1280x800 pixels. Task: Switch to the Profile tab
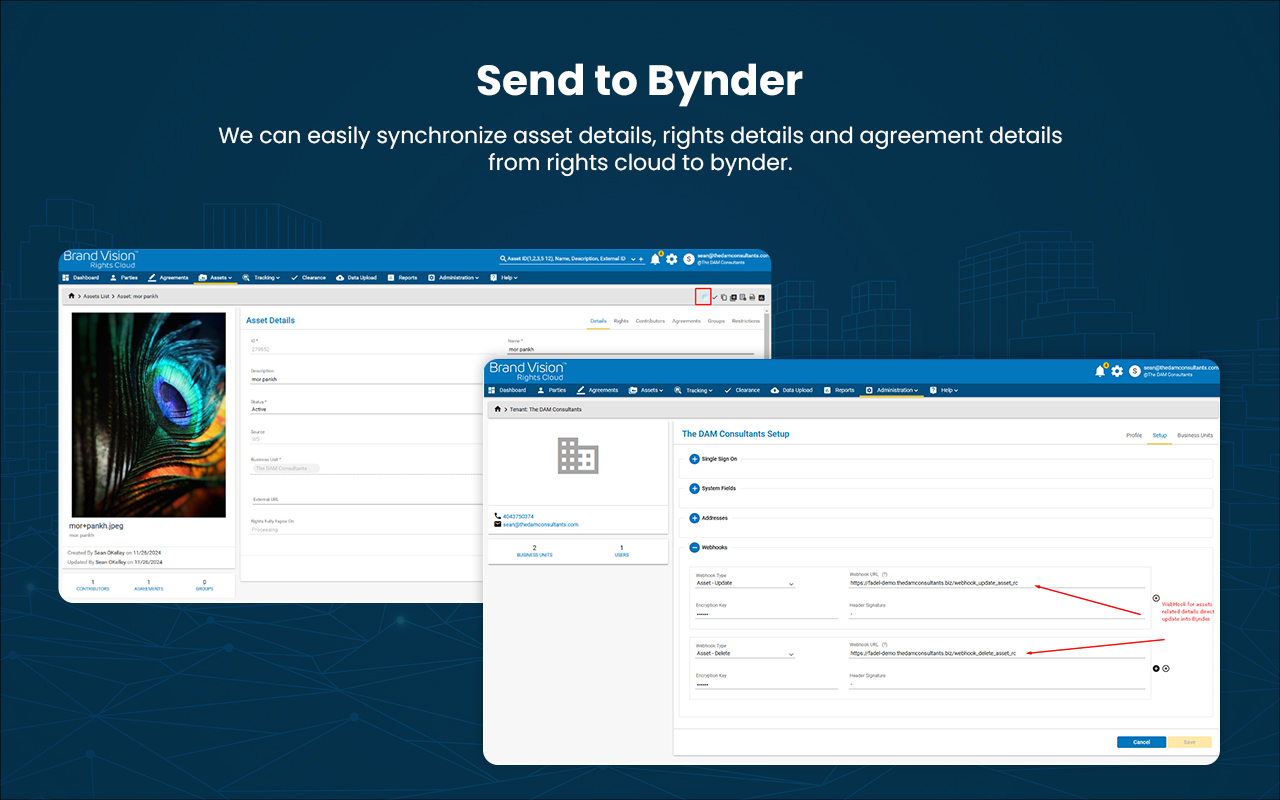pyautogui.click(x=1134, y=435)
